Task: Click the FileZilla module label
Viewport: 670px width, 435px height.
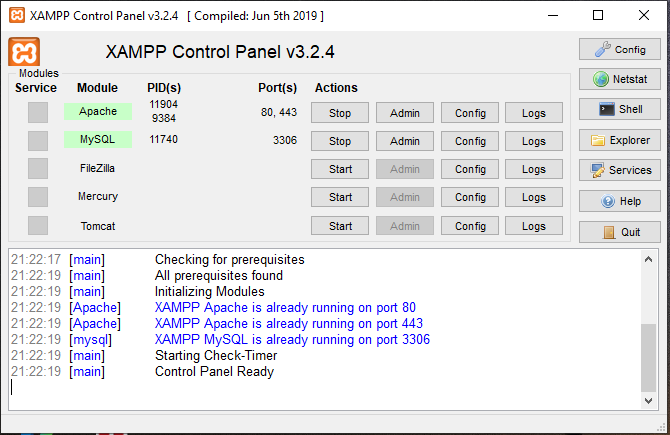Action: coord(97,168)
